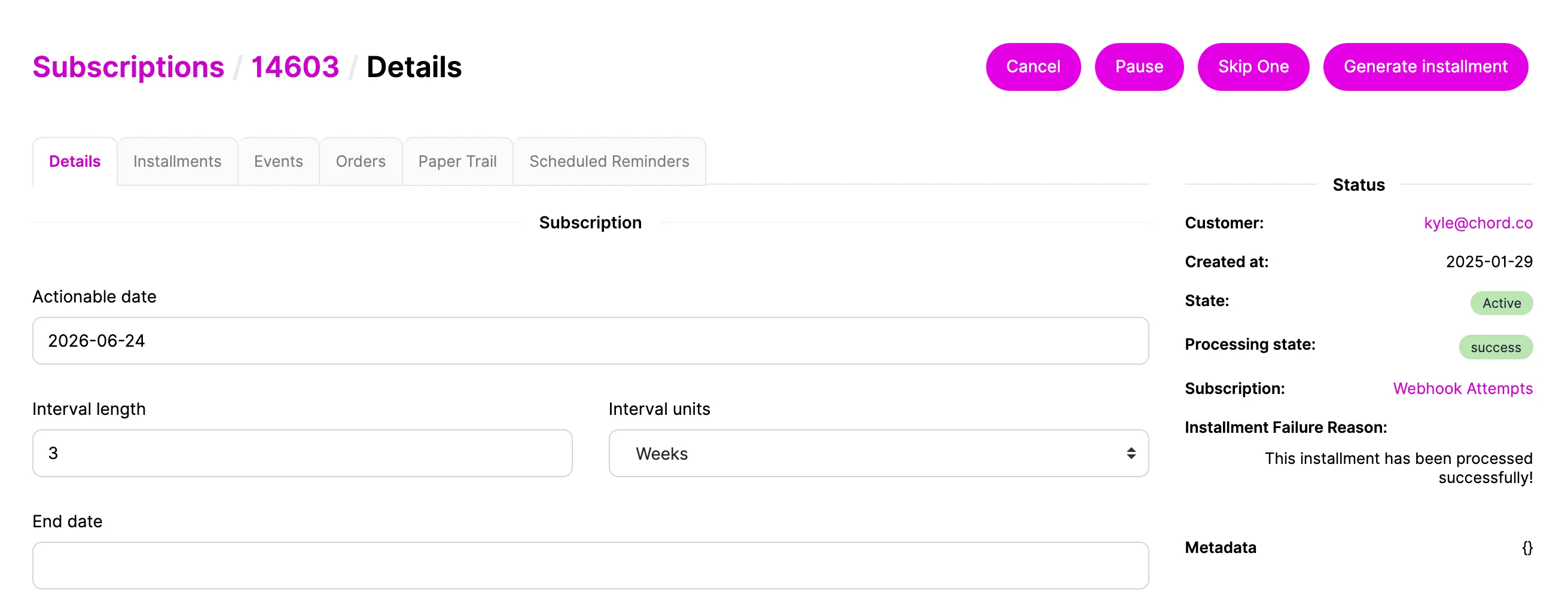Select the Details tab
The height and width of the screenshot is (605, 1568).
click(x=75, y=161)
